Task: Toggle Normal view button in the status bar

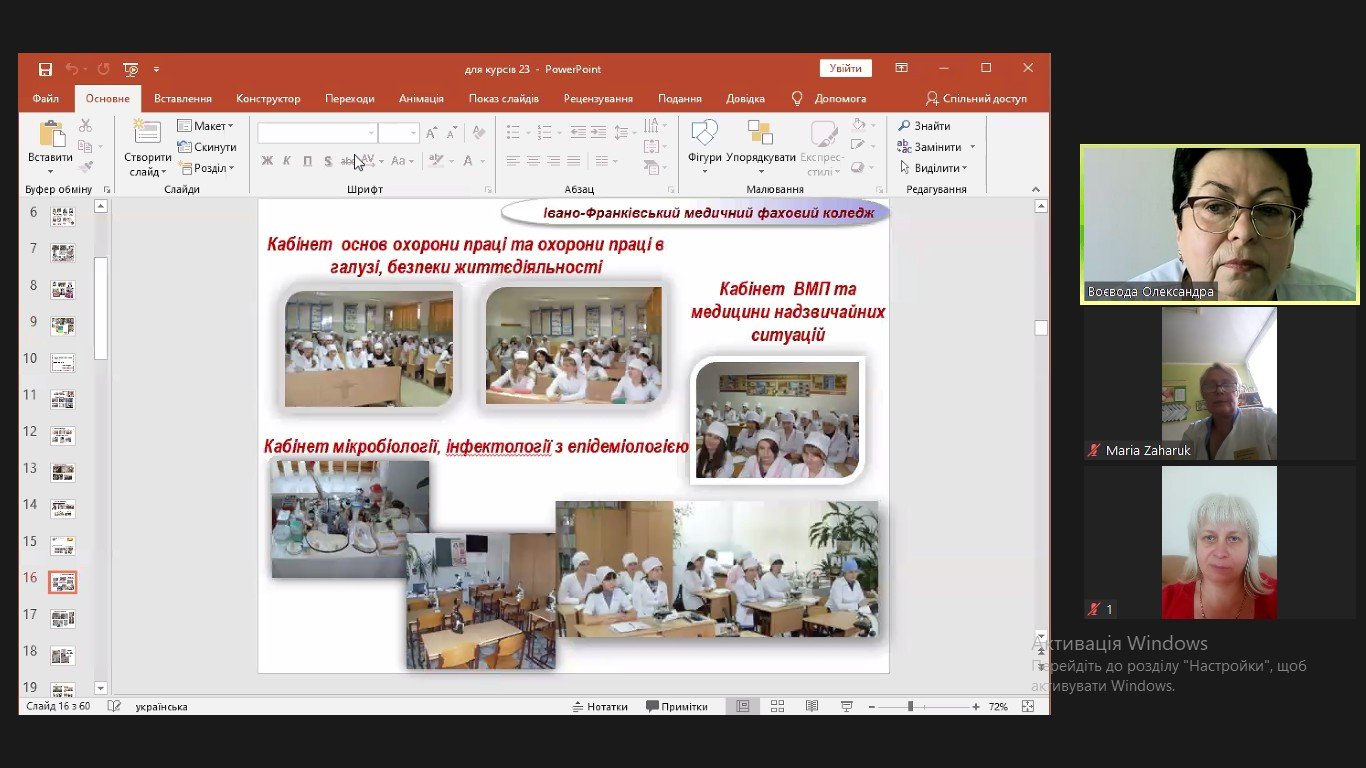Action: [743, 706]
